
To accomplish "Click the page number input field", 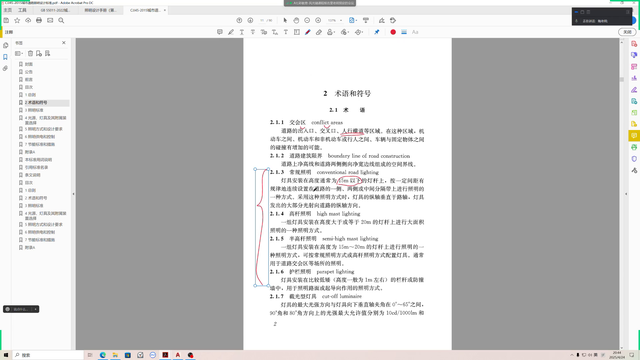I will point(262,20).
